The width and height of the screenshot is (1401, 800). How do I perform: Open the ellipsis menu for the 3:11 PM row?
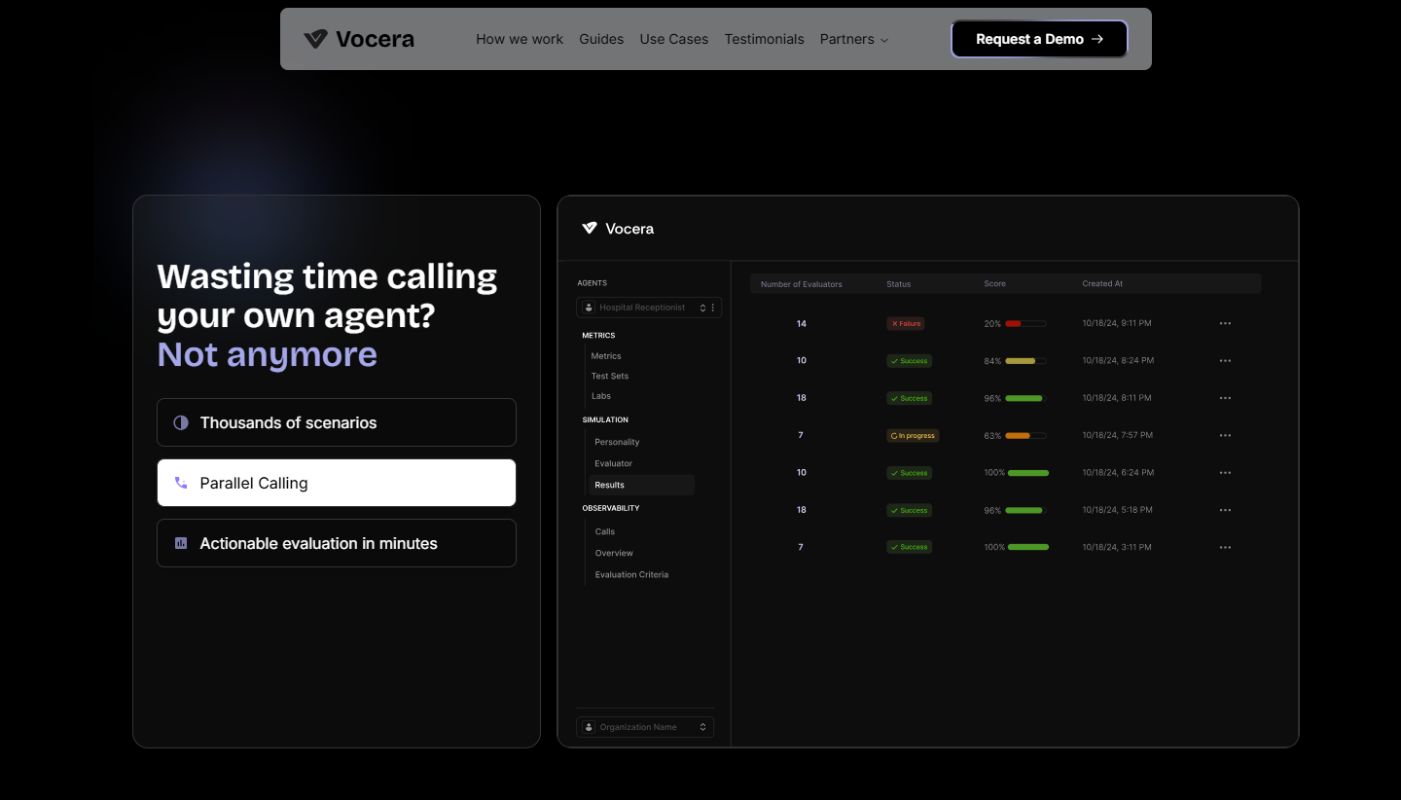pyautogui.click(x=1225, y=548)
